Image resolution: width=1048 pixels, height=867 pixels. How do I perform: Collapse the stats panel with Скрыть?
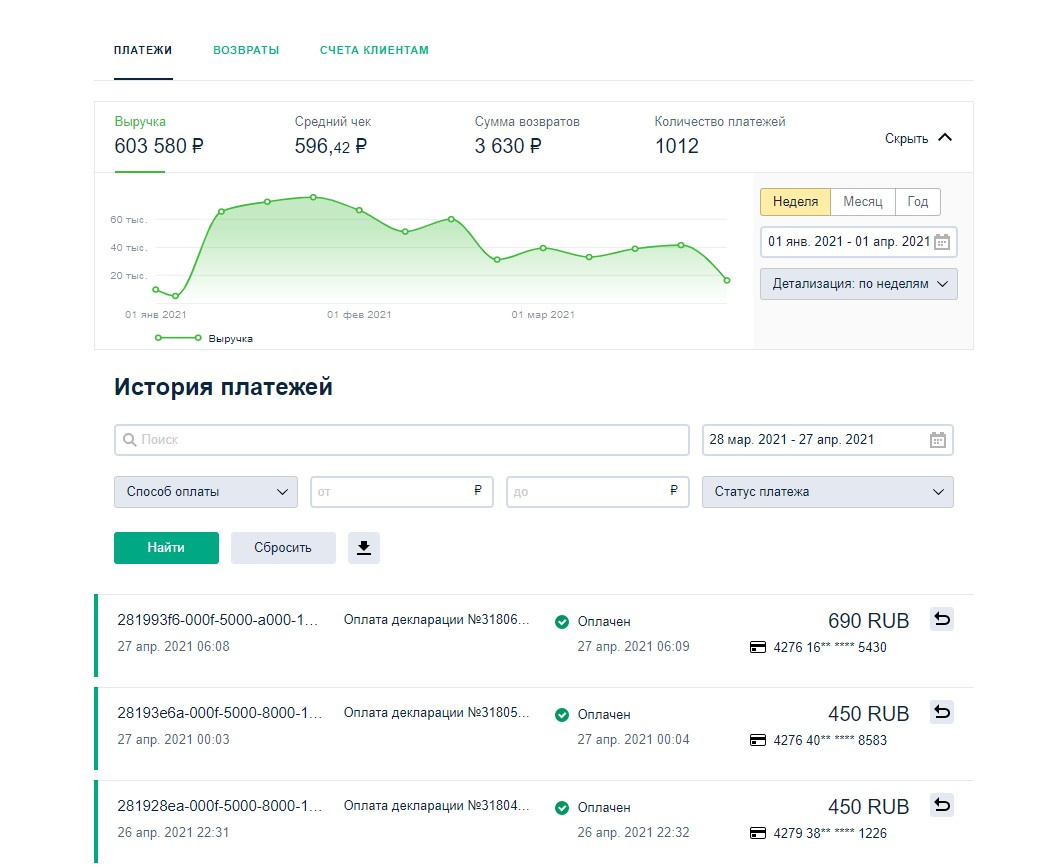click(x=918, y=139)
